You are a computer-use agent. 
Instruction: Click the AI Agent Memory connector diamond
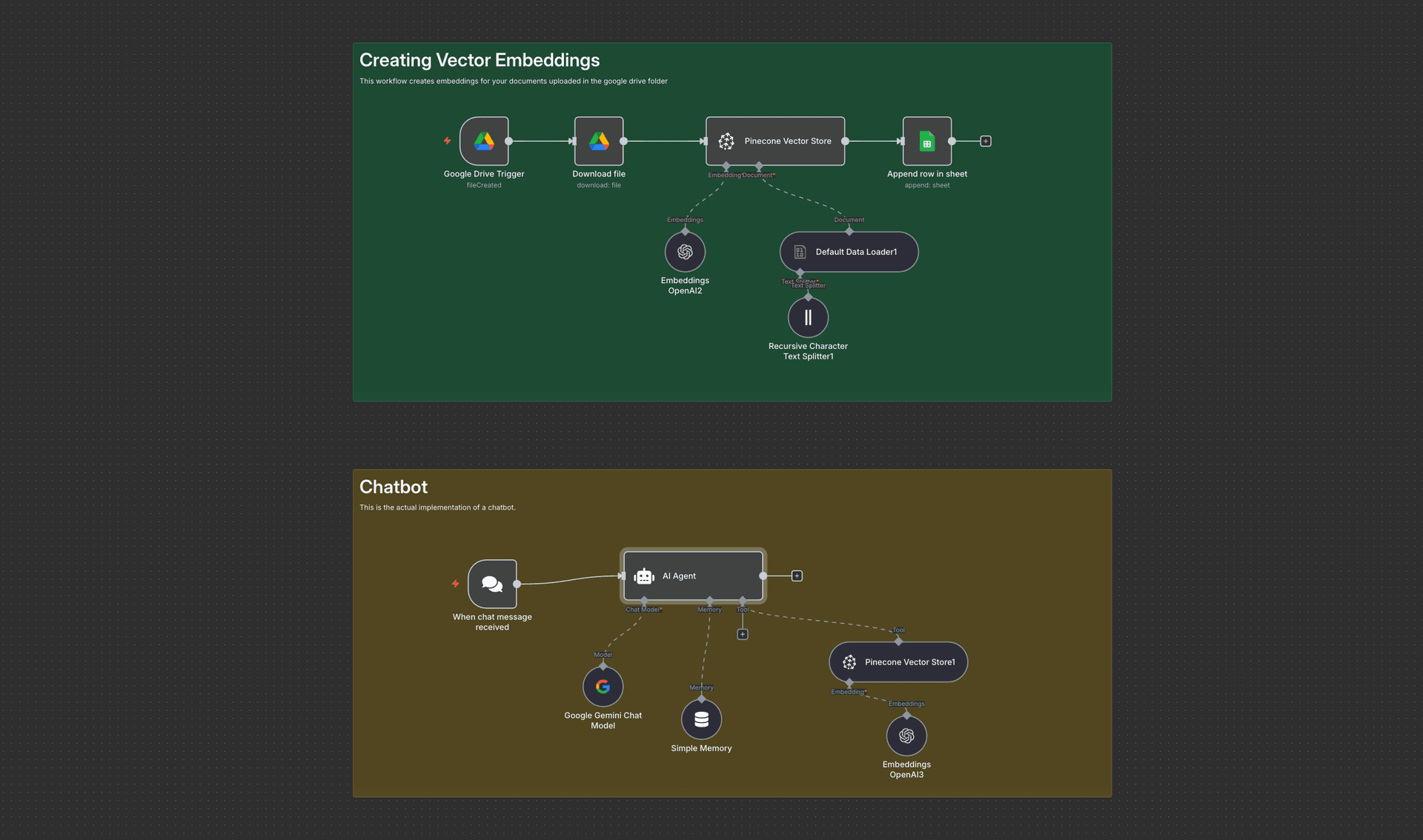click(x=709, y=600)
